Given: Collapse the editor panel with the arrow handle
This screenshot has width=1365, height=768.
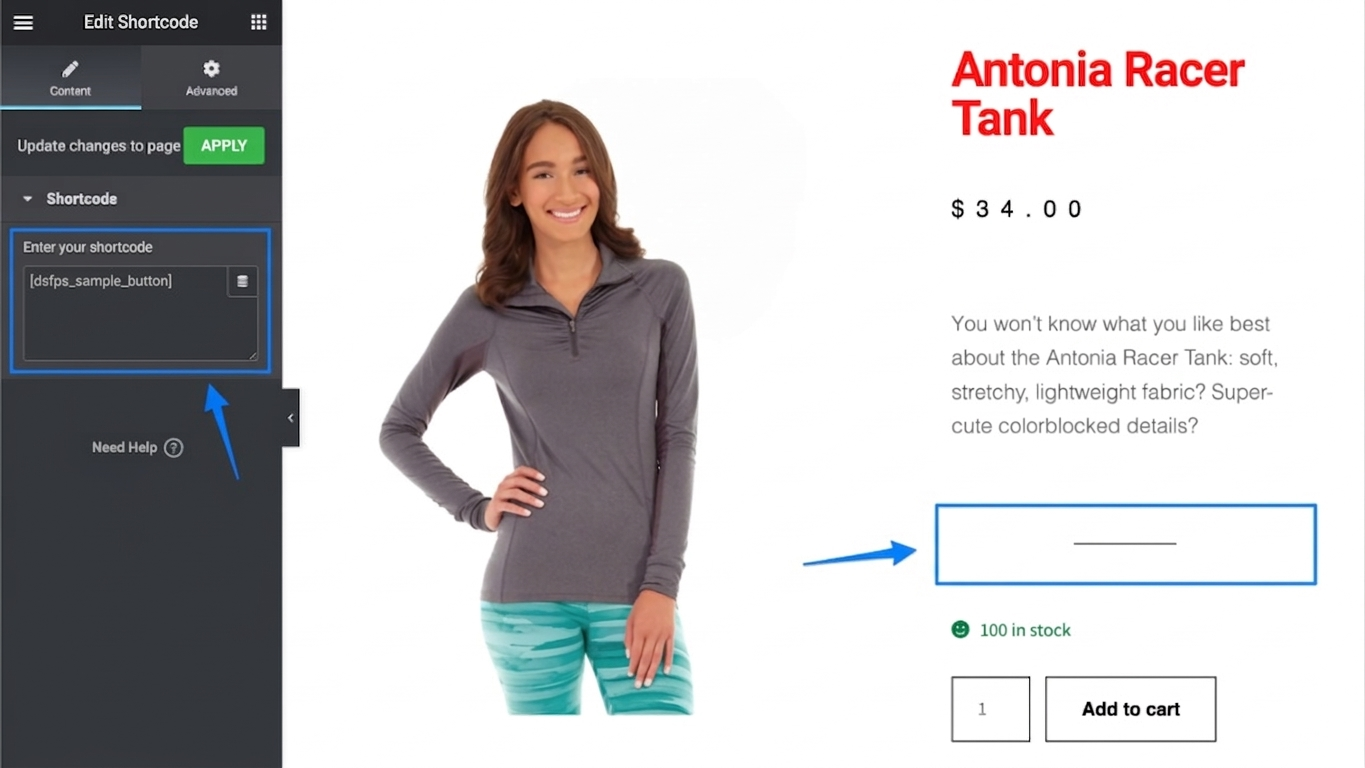Looking at the screenshot, I should coord(290,418).
